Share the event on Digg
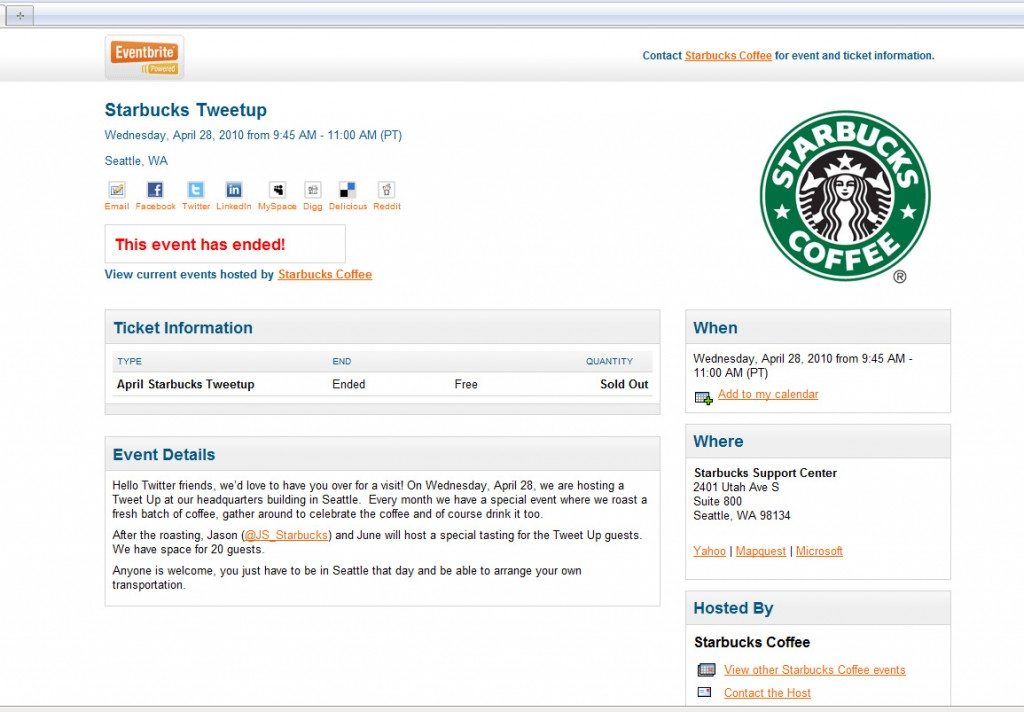The width and height of the screenshot is (1024, 712). tap(313, 190)
